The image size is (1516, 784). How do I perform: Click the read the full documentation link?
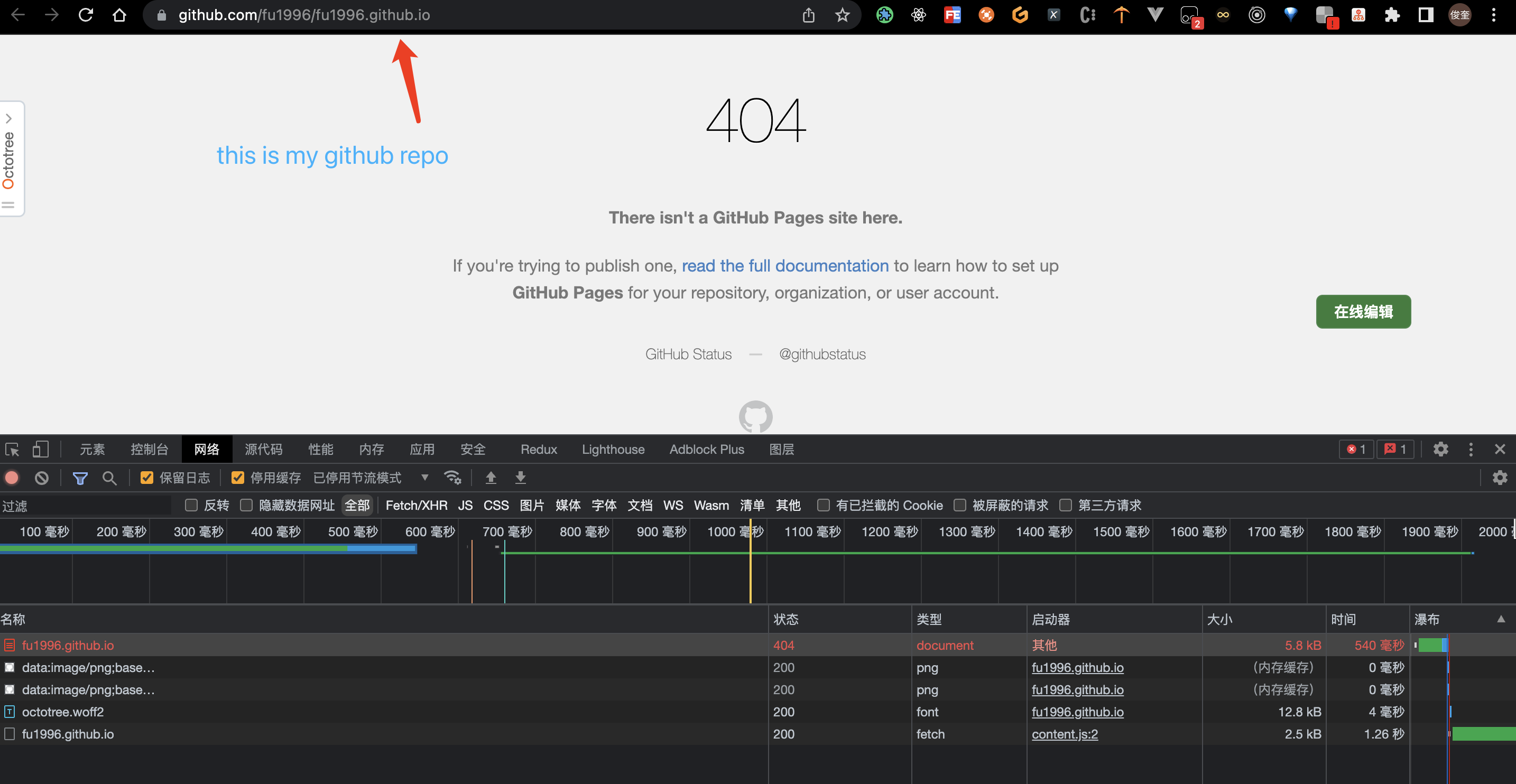click(785, 266)
